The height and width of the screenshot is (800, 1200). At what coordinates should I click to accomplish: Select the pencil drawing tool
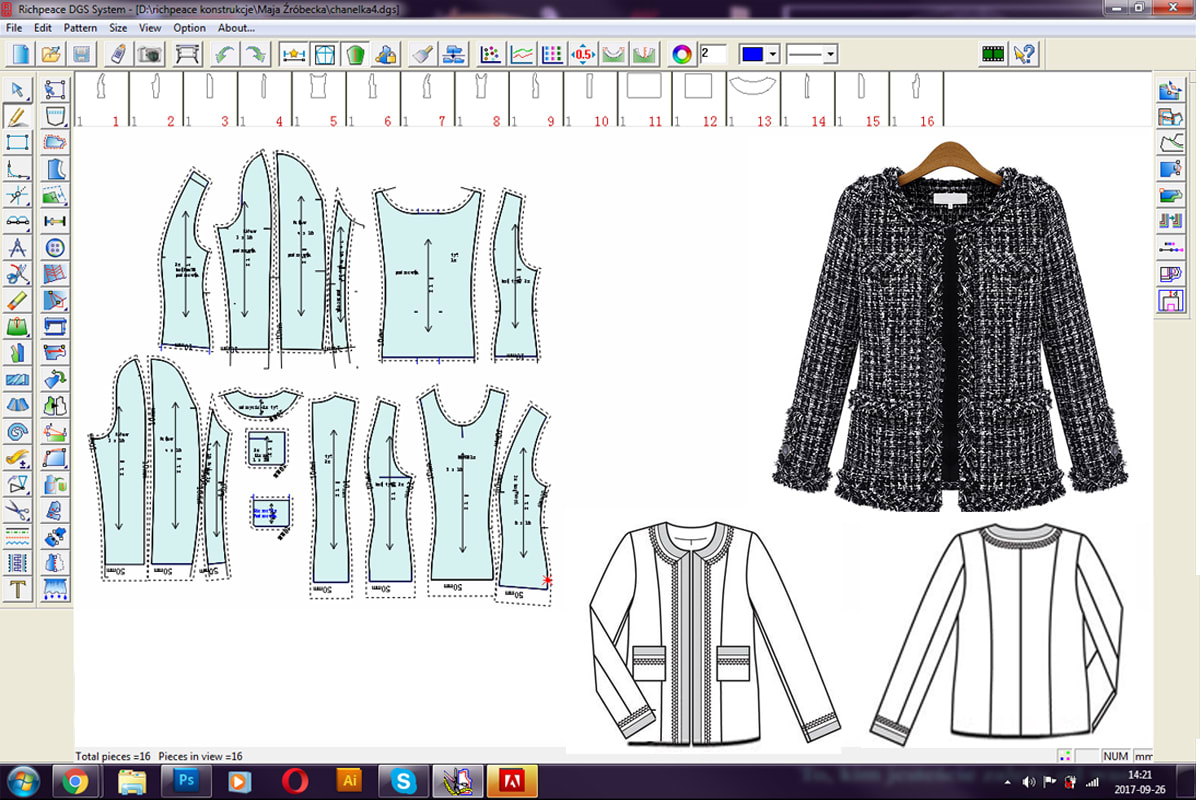point(18,116)
